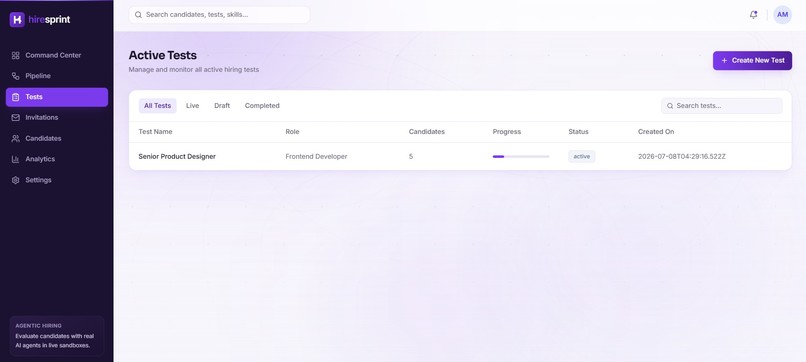Click the Candidates people icon
Image resolution: width=806 pixels, height=362 pixels.
pos(15,138)
